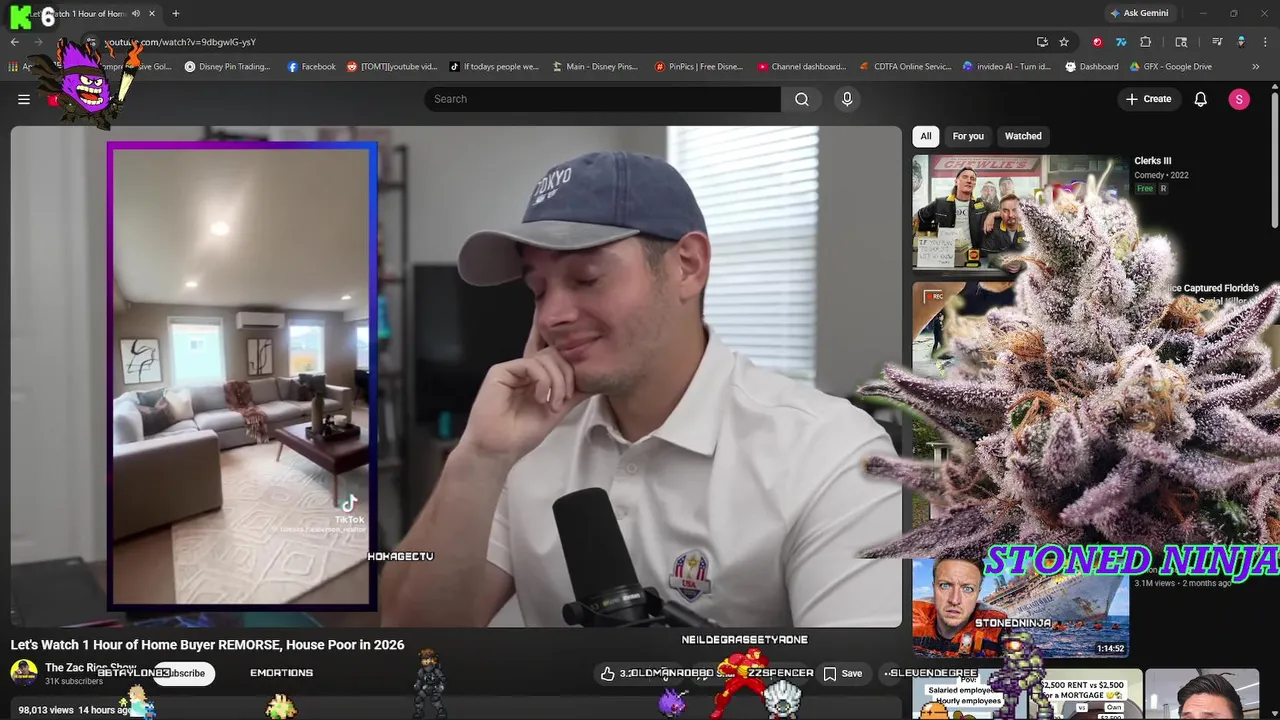Bookmark this page with the star icon

(x=1064, y=42)
